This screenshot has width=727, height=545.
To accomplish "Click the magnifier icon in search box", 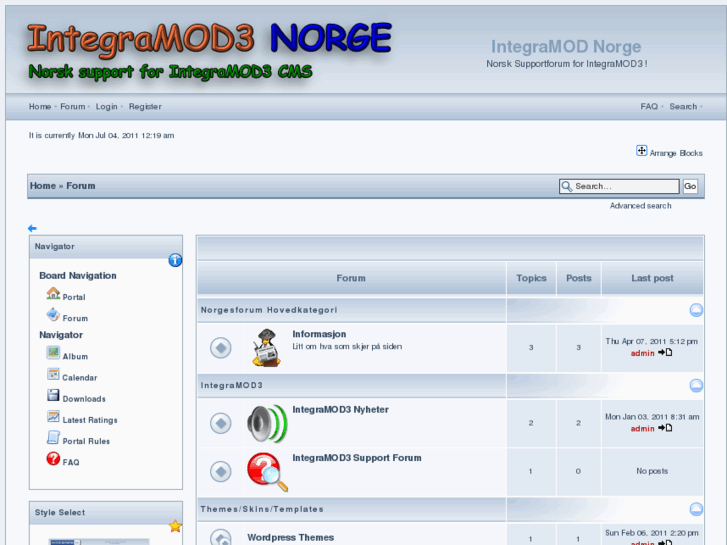I will 567,186.
